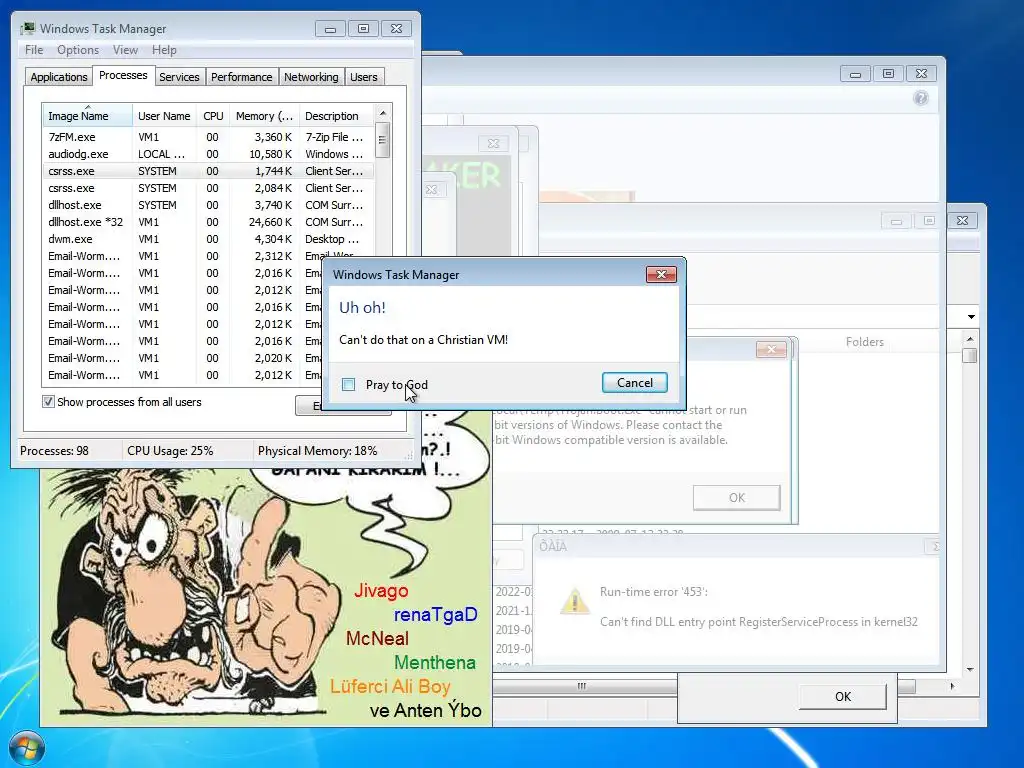Viewport: 1024px width, 768px height.
Task: Click the Processes: 98 status bar entry
Action: coord(54,451)
